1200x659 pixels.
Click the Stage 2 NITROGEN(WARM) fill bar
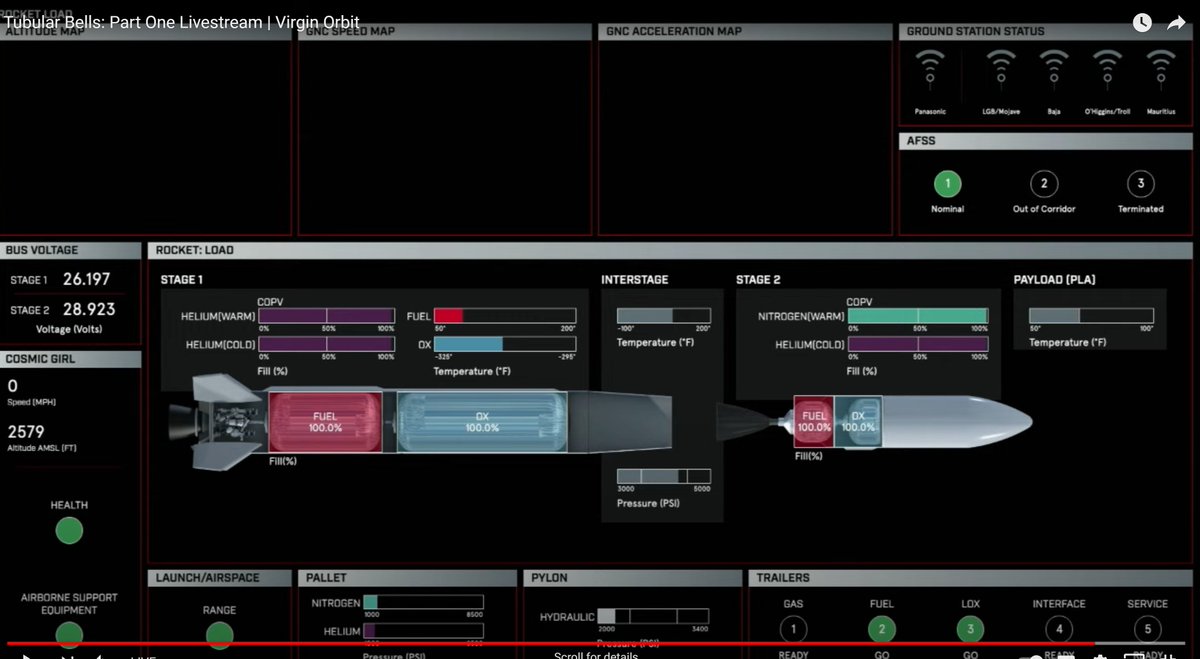[x=917, y=316]
